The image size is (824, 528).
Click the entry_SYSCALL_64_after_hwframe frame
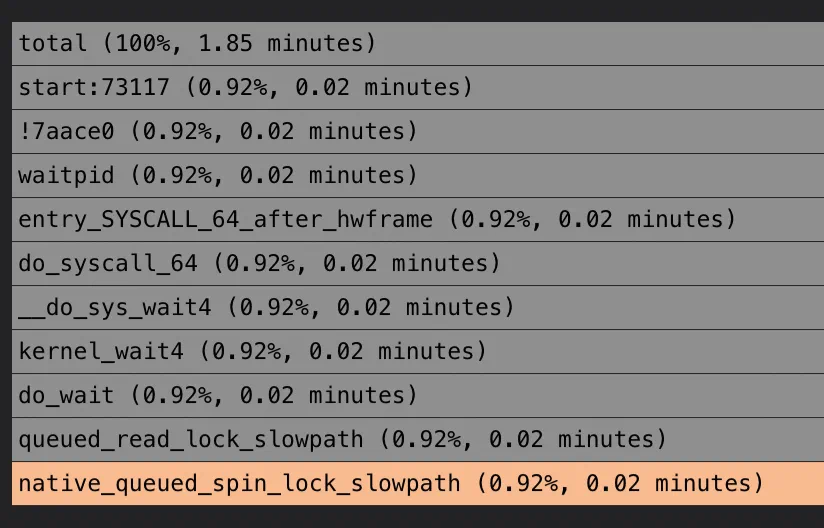coord(412,219)
